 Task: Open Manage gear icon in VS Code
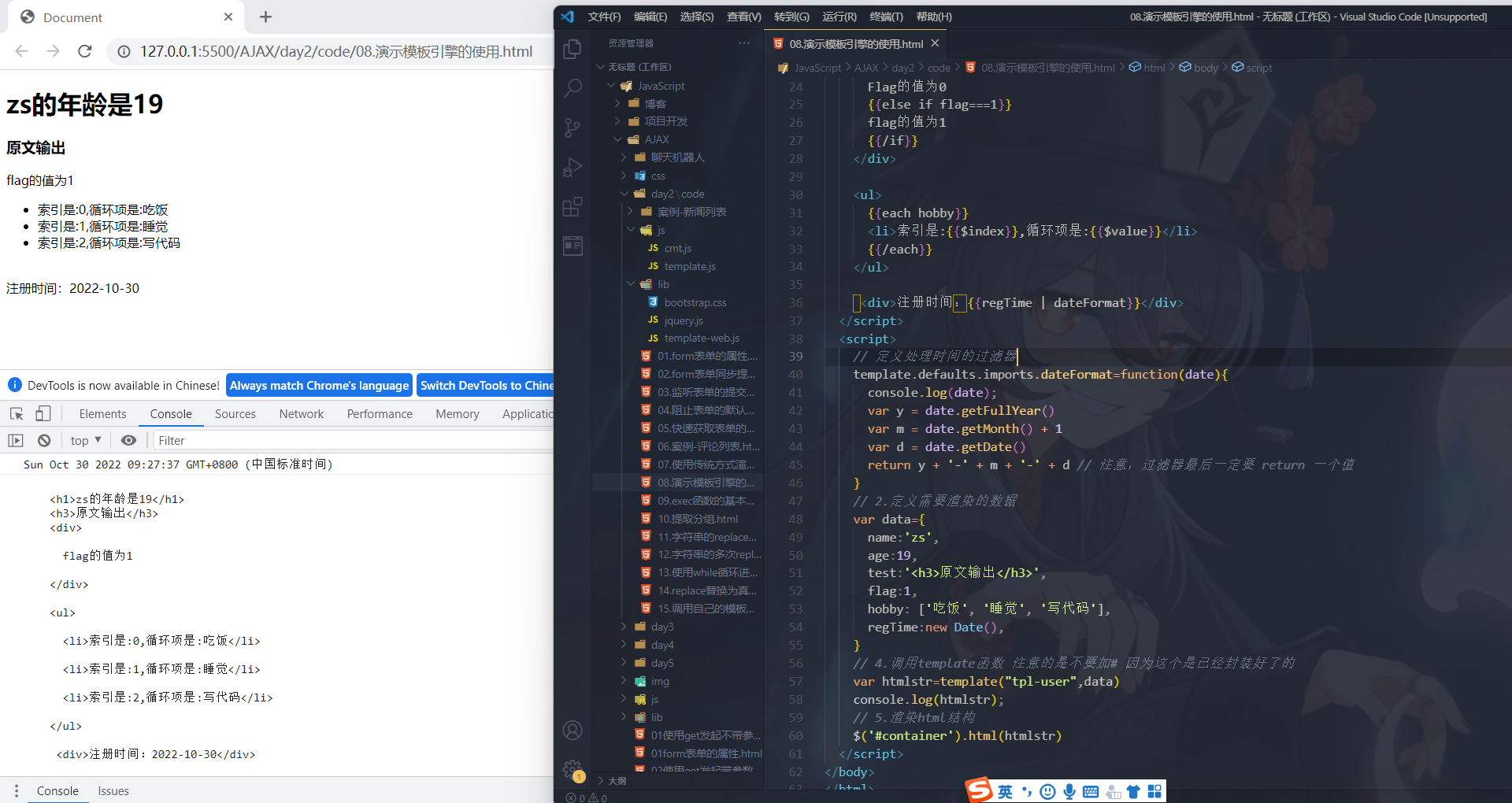click(573, 769)
